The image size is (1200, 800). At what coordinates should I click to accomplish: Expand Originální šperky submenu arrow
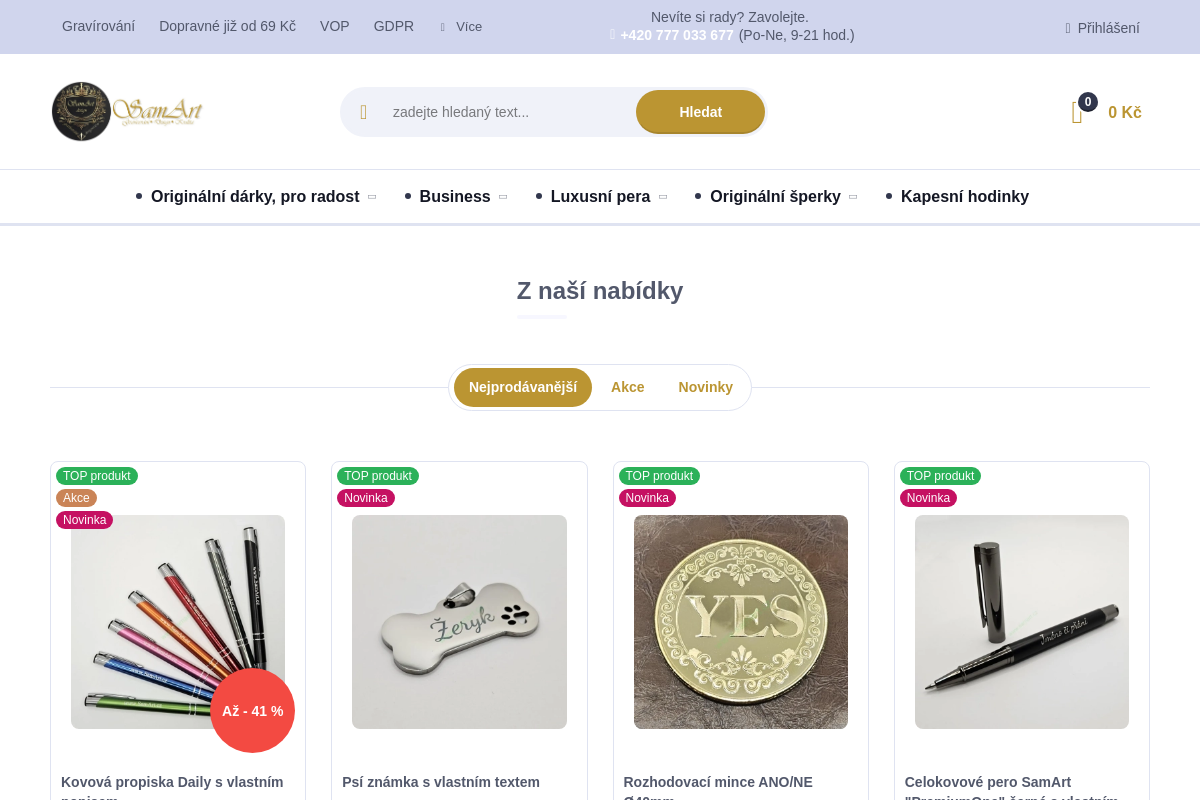pos(853,197)
